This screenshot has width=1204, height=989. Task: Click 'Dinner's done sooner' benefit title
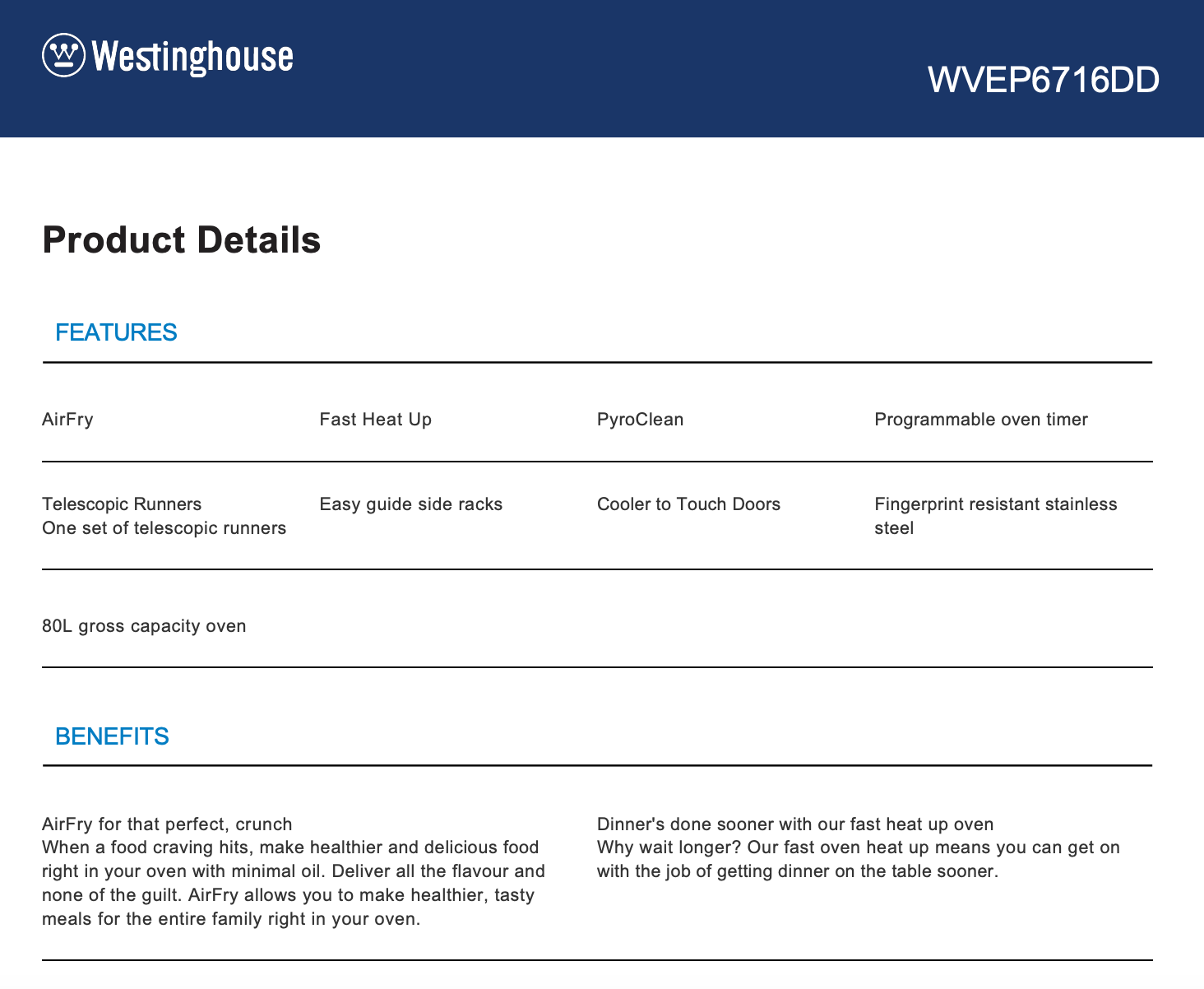(x=794, y=824)
